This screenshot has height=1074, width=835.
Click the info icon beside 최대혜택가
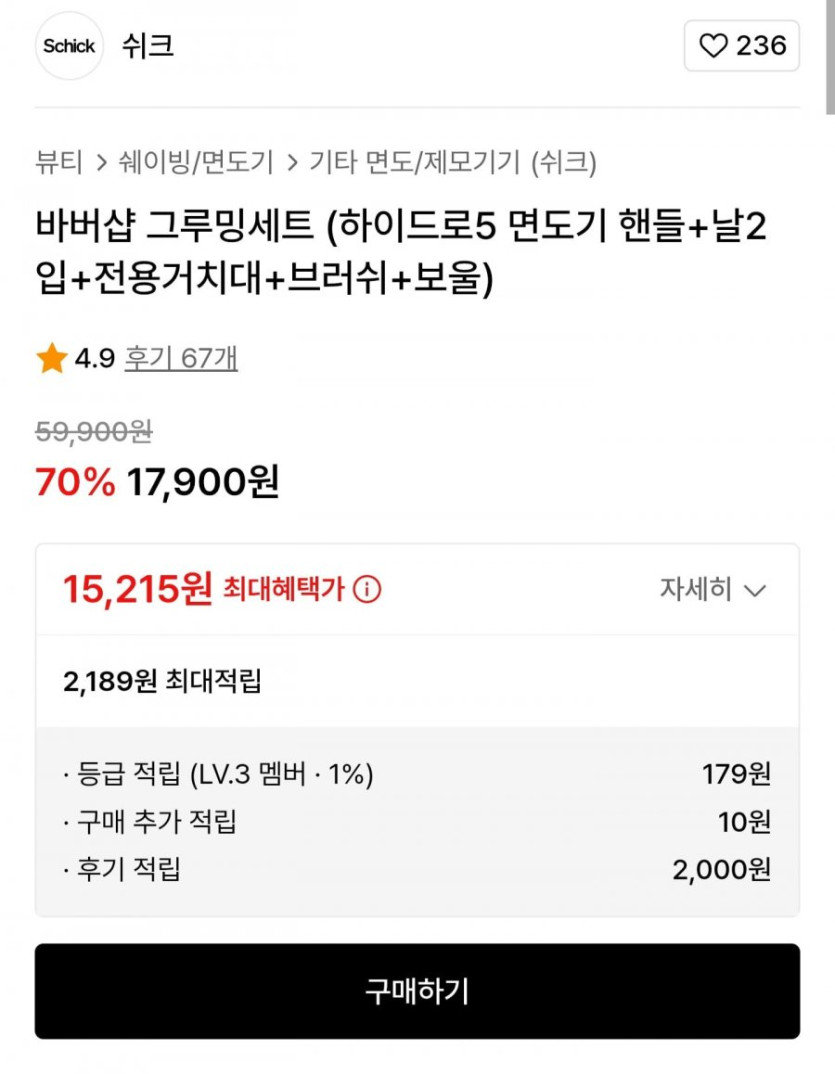click(x=367, y=590)
